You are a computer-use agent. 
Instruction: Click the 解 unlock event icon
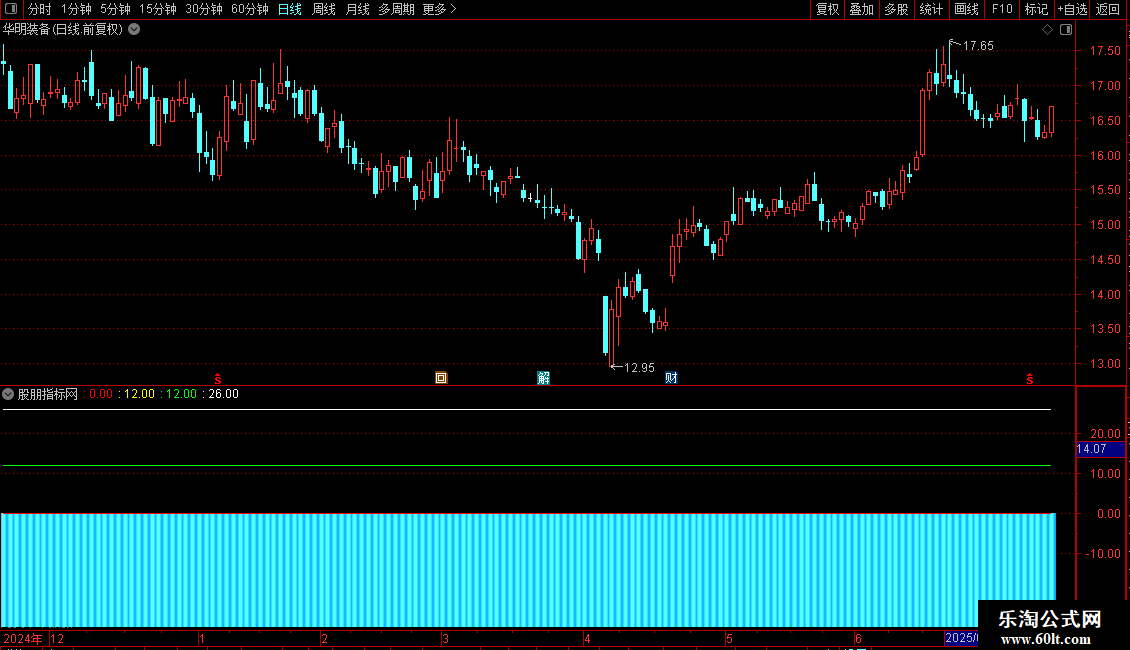(x=543, y=378)
